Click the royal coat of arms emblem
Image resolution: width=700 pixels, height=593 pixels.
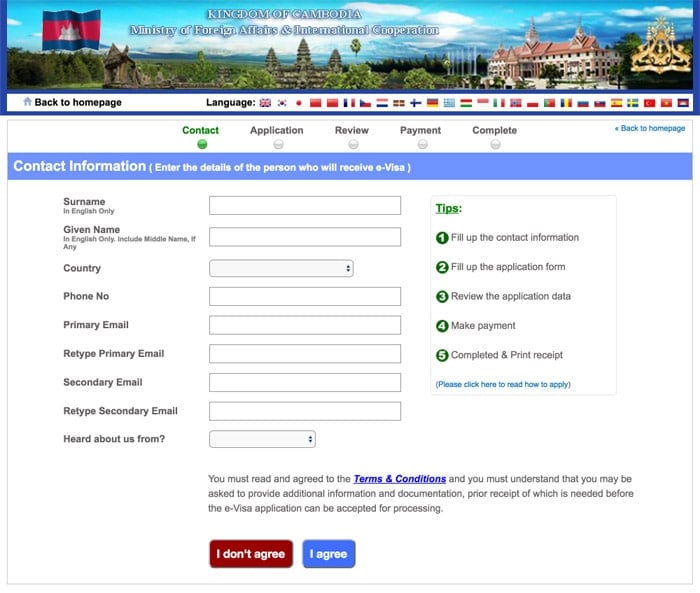coord(660,46)
